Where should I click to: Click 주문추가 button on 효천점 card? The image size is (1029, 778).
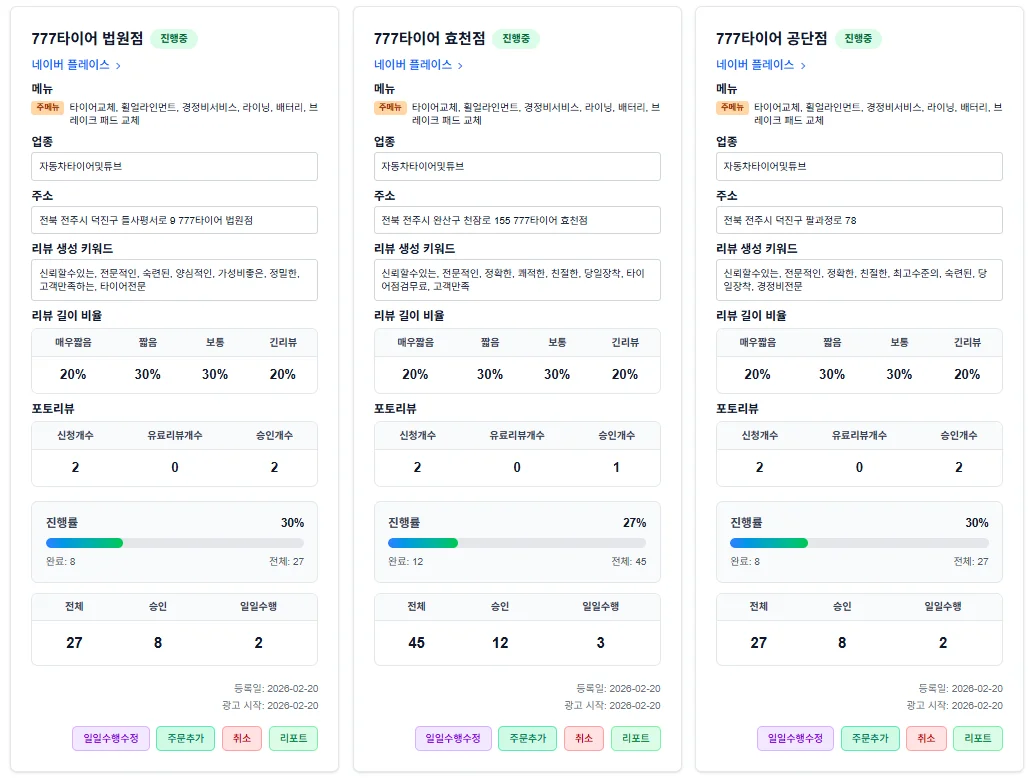point(527,738)
